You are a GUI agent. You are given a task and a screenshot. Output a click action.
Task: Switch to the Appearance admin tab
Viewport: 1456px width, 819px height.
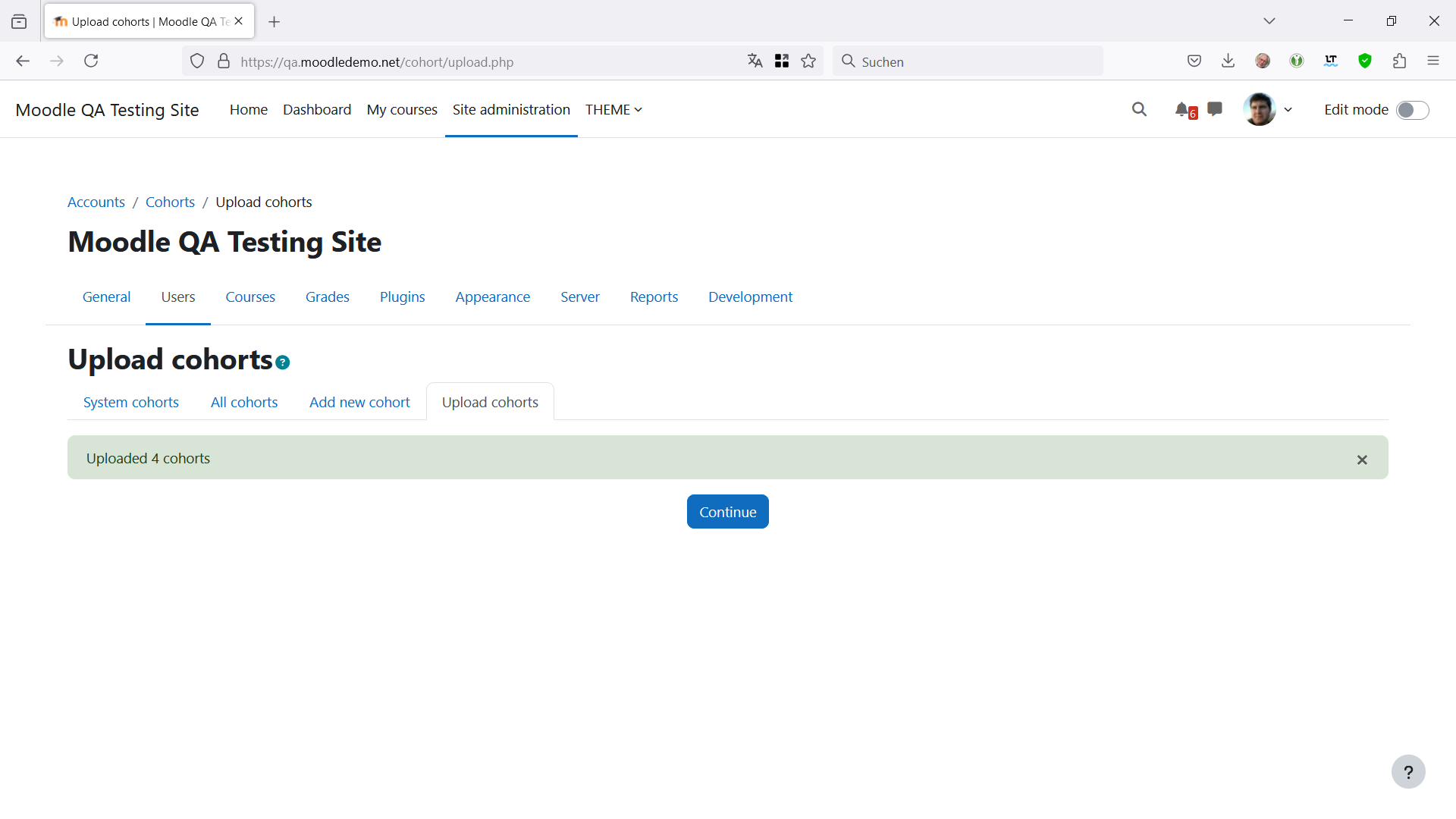(493, 297)
